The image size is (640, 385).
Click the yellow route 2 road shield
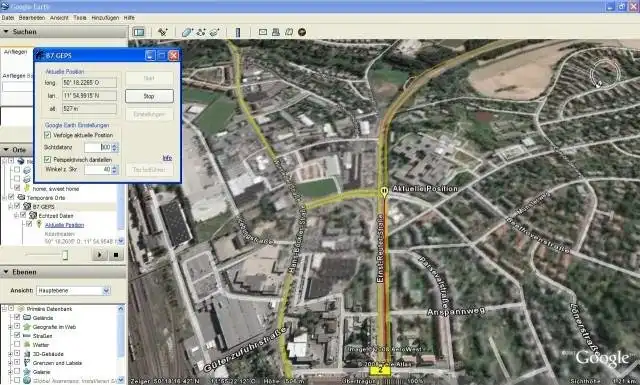(x=380, y=371)
